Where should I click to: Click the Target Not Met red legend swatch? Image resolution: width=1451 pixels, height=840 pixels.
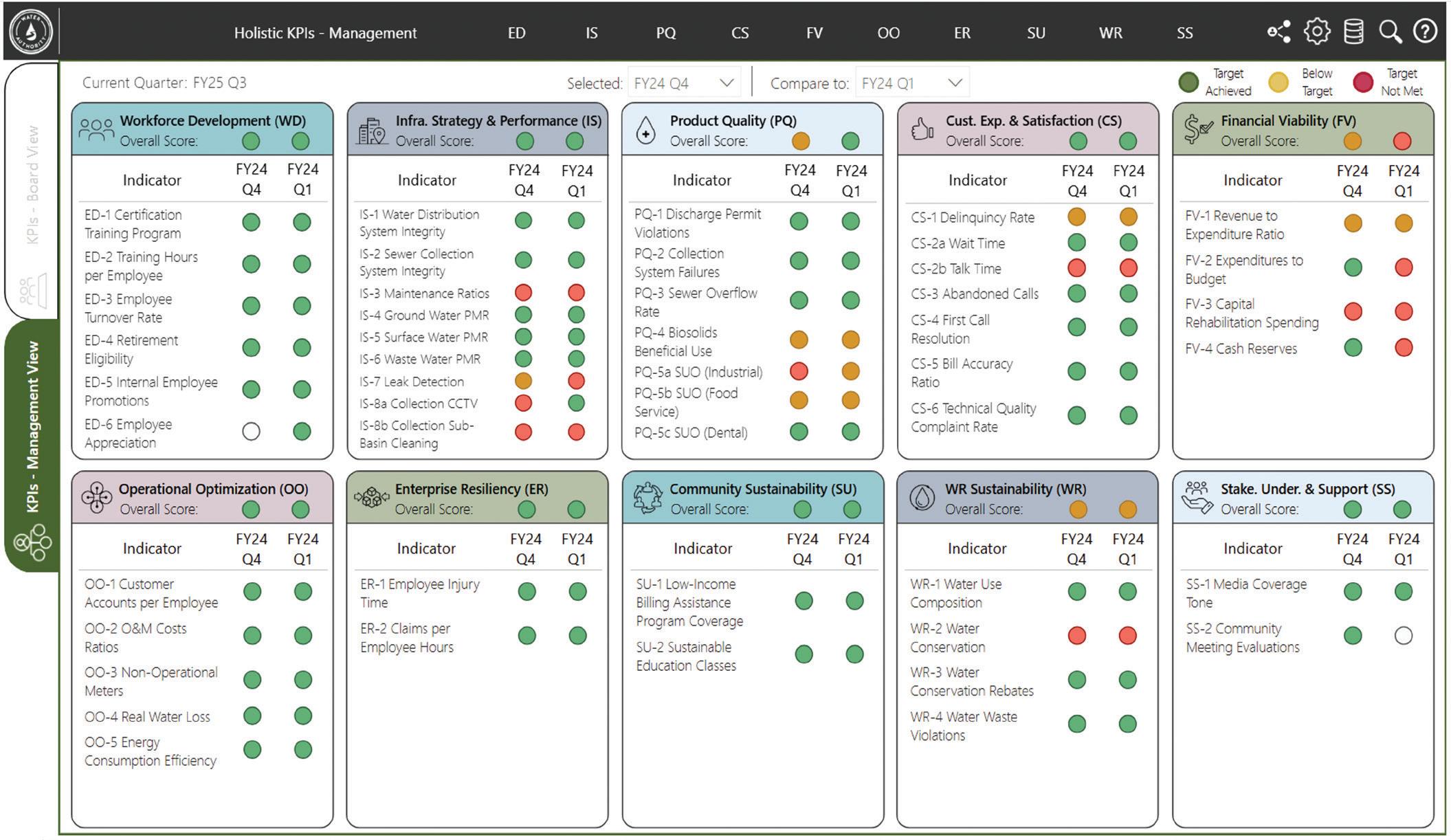[1362, 82]
